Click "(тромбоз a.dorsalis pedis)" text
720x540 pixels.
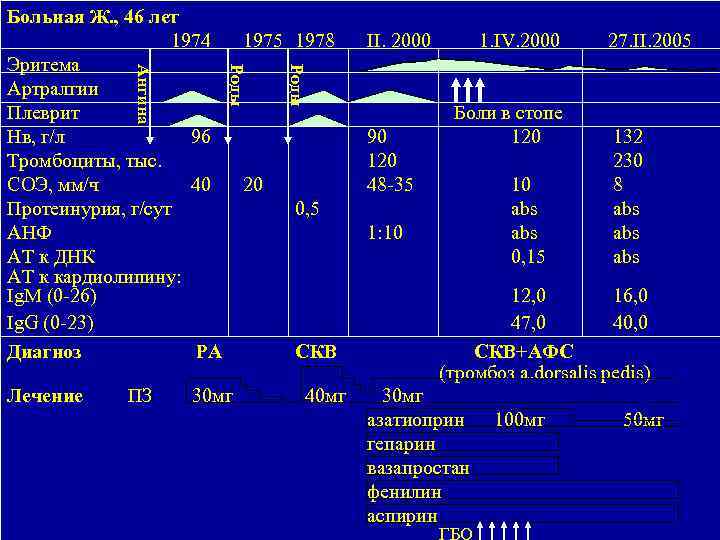tap(545, 373)
